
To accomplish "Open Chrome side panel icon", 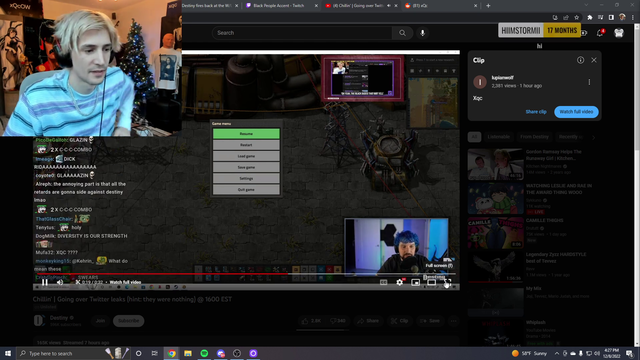I will pos(611,18).
